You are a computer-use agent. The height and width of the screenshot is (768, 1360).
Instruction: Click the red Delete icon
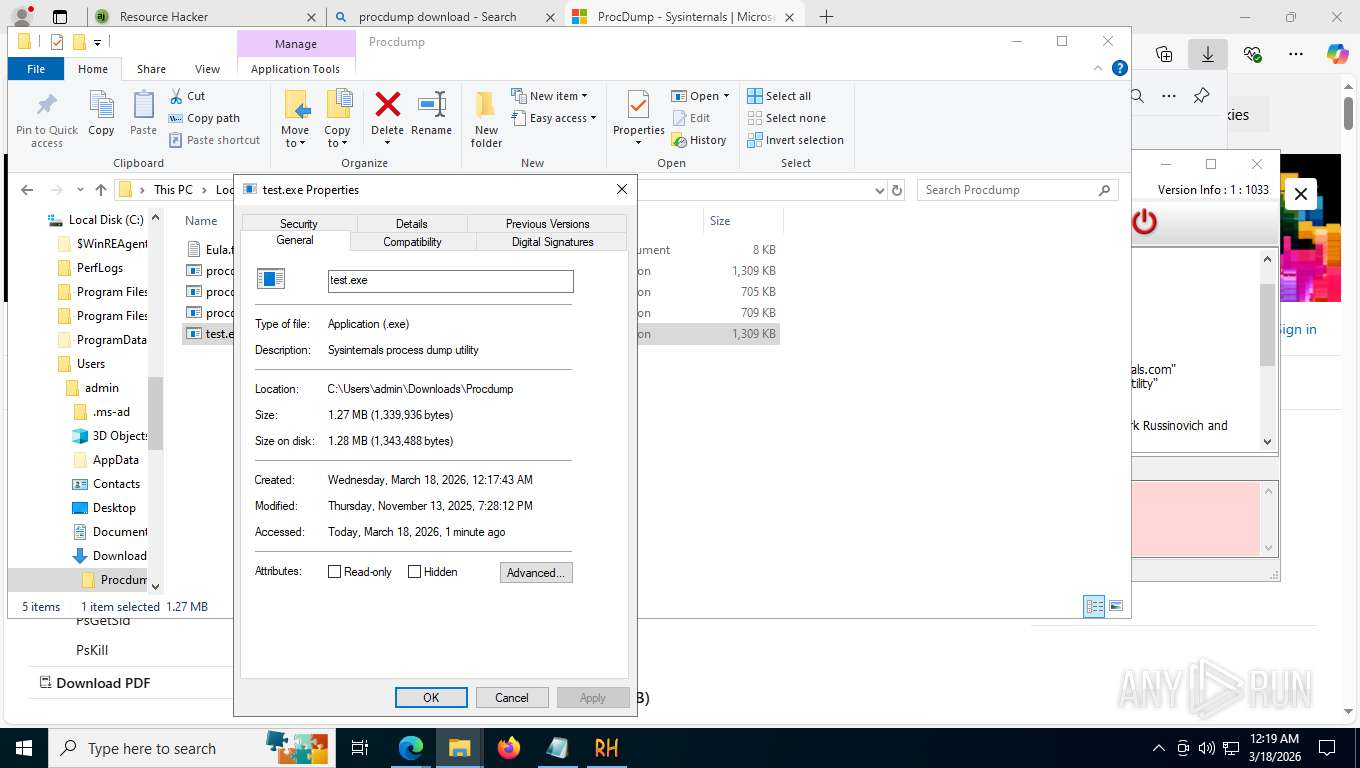click(387, 104)
